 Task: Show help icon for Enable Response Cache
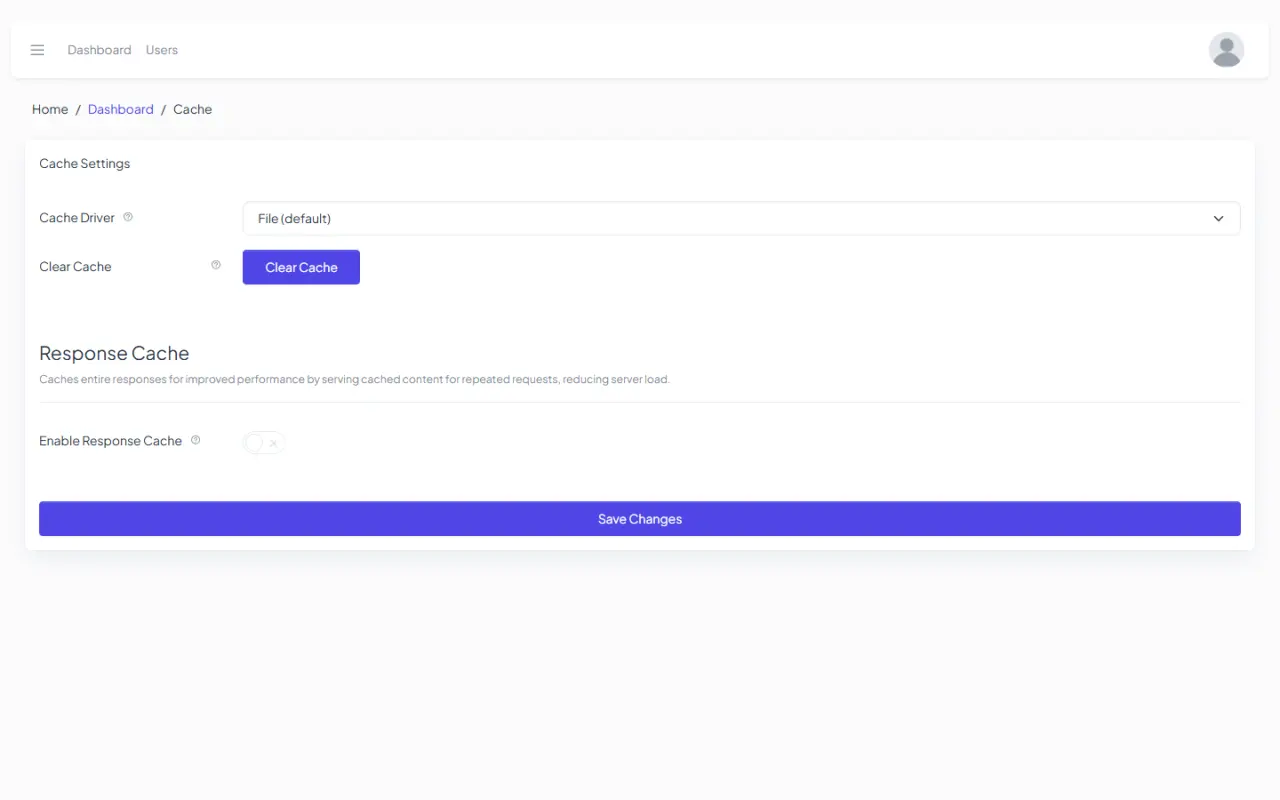pos(196,440)
